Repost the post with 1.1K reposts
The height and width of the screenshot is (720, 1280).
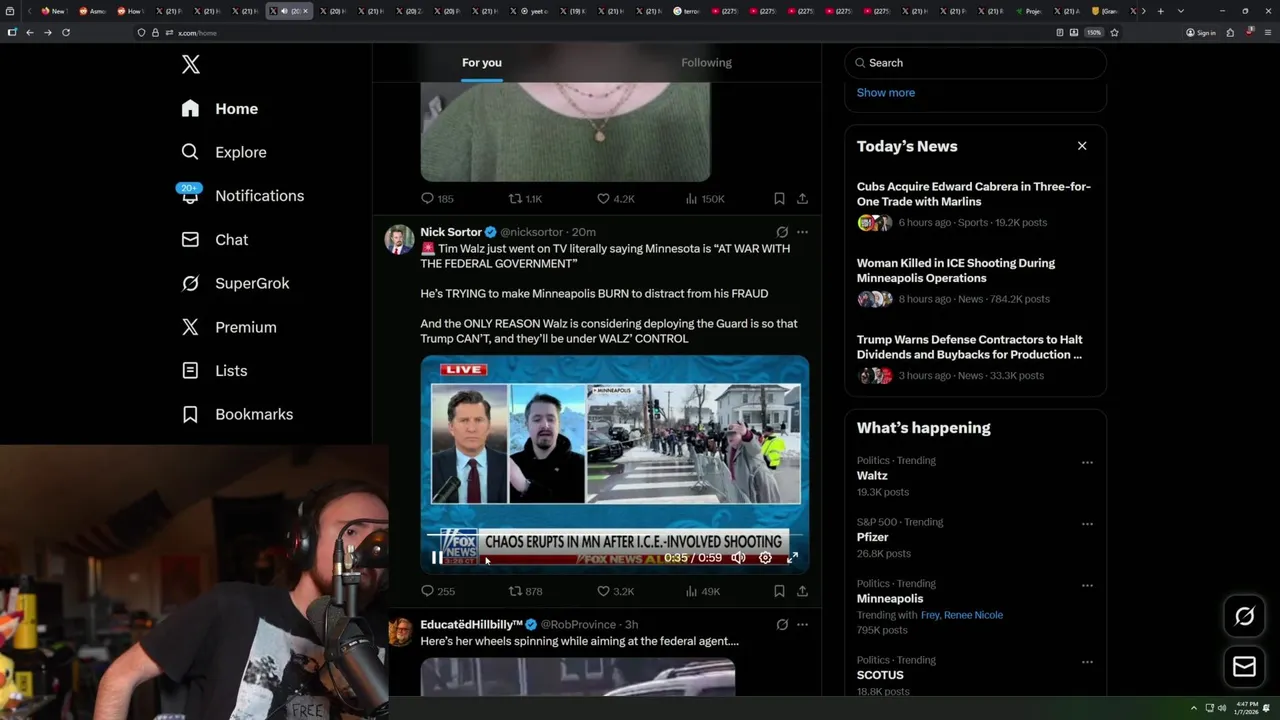coord(526,199)
